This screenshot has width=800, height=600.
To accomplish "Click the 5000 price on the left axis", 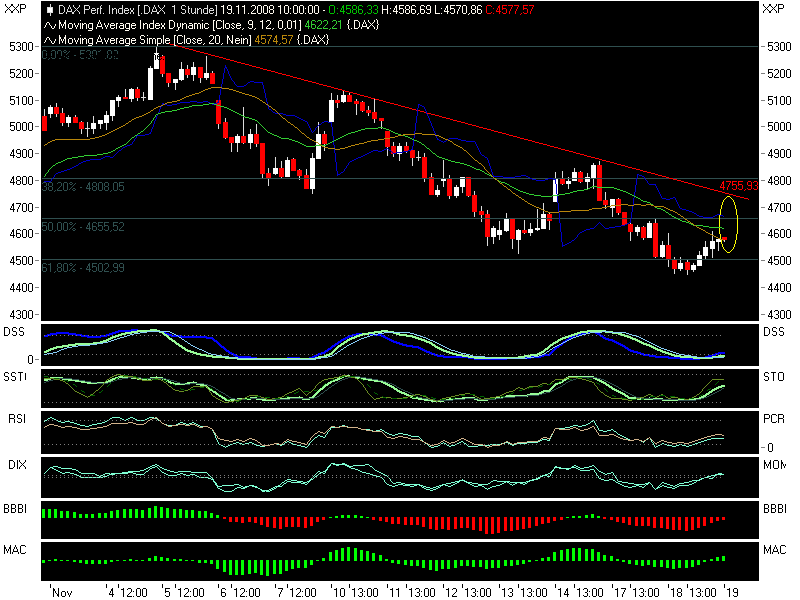I will (x=21, y=127).
